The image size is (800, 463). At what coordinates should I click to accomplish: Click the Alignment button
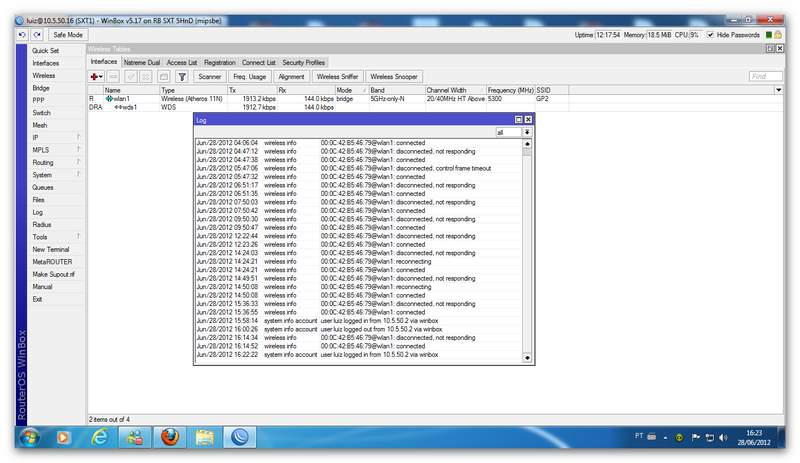[291, 77]
